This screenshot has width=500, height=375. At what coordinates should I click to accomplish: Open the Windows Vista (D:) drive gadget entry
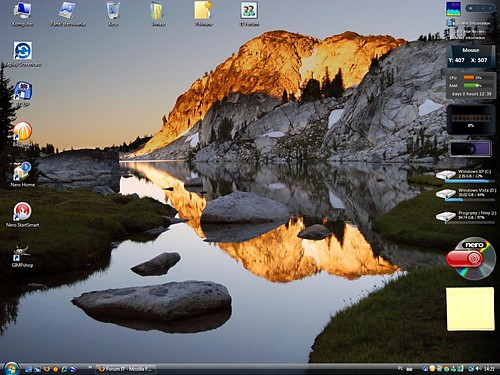(x=467, y=194)
